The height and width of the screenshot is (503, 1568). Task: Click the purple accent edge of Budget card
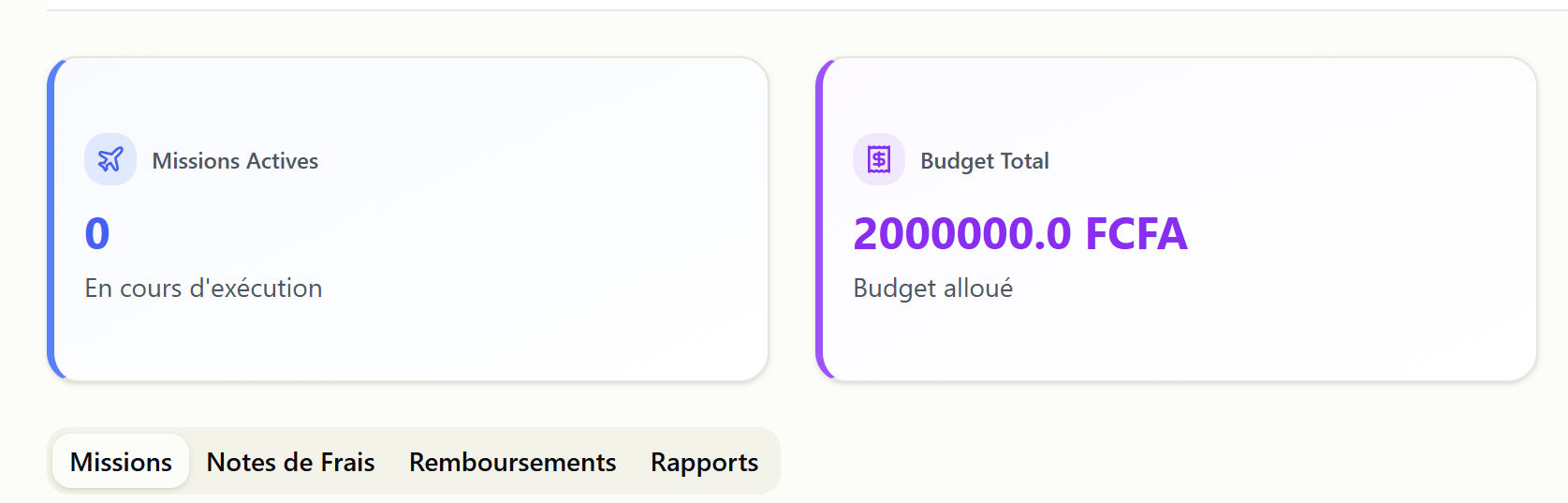point(820,219)
